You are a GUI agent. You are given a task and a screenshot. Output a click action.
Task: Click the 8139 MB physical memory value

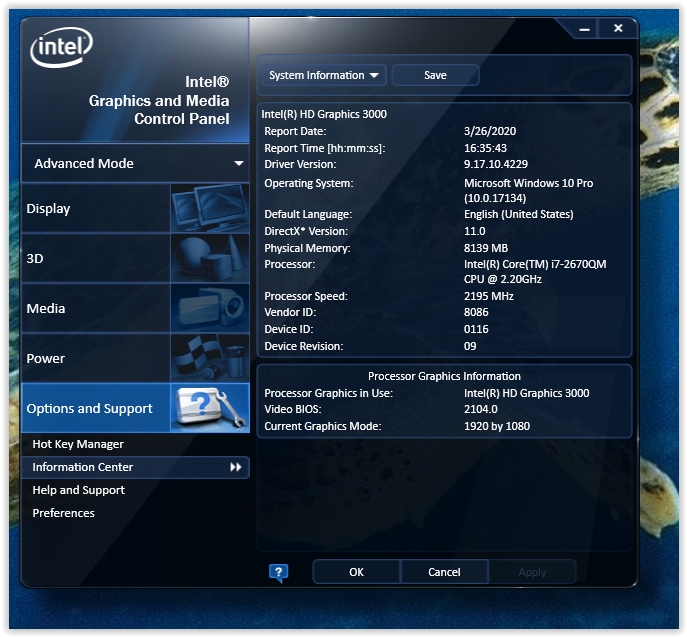tap(486, 248)
